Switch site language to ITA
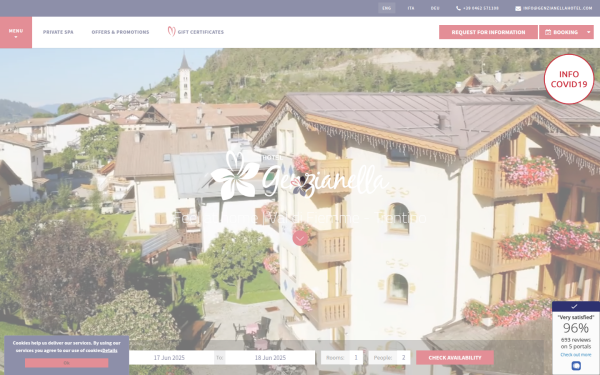The width and height of the screenshot is (600, 375). point(411,8)
